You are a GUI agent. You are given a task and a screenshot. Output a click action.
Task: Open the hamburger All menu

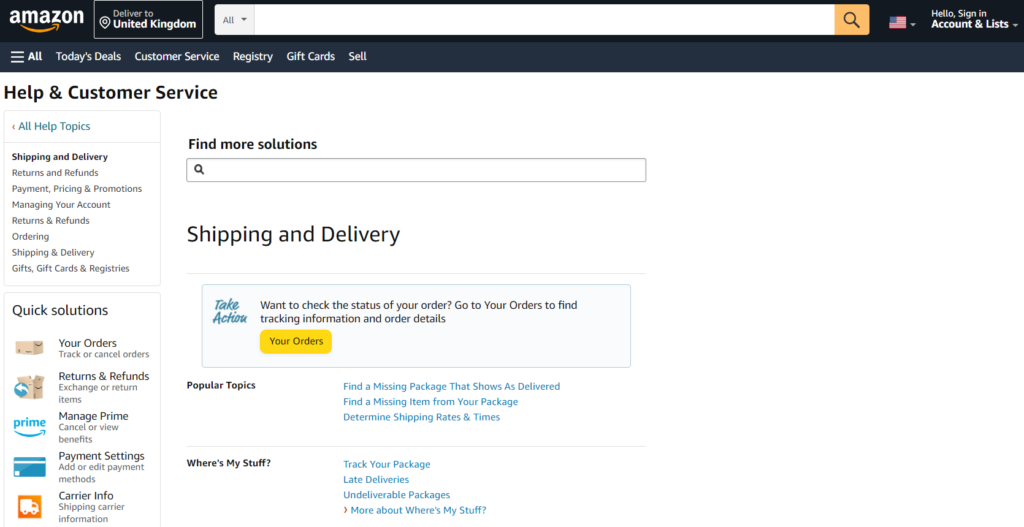(27, 57)
